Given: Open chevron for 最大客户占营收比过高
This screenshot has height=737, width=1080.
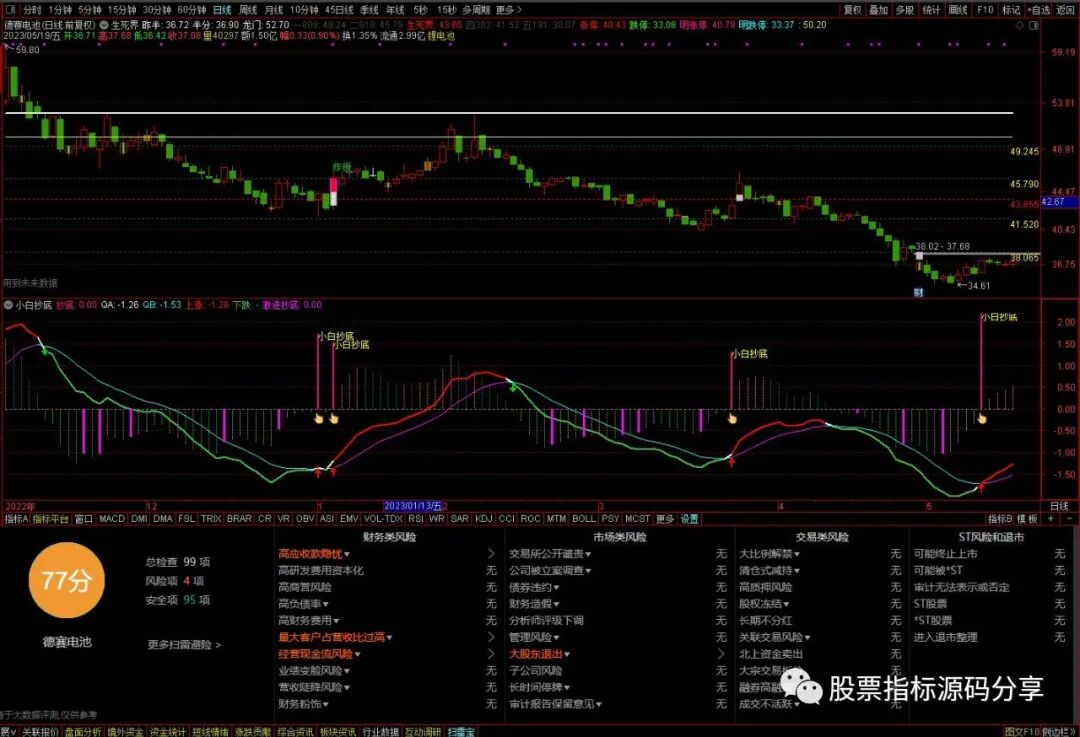Looking at the screenshot, I should coord(491,637).
